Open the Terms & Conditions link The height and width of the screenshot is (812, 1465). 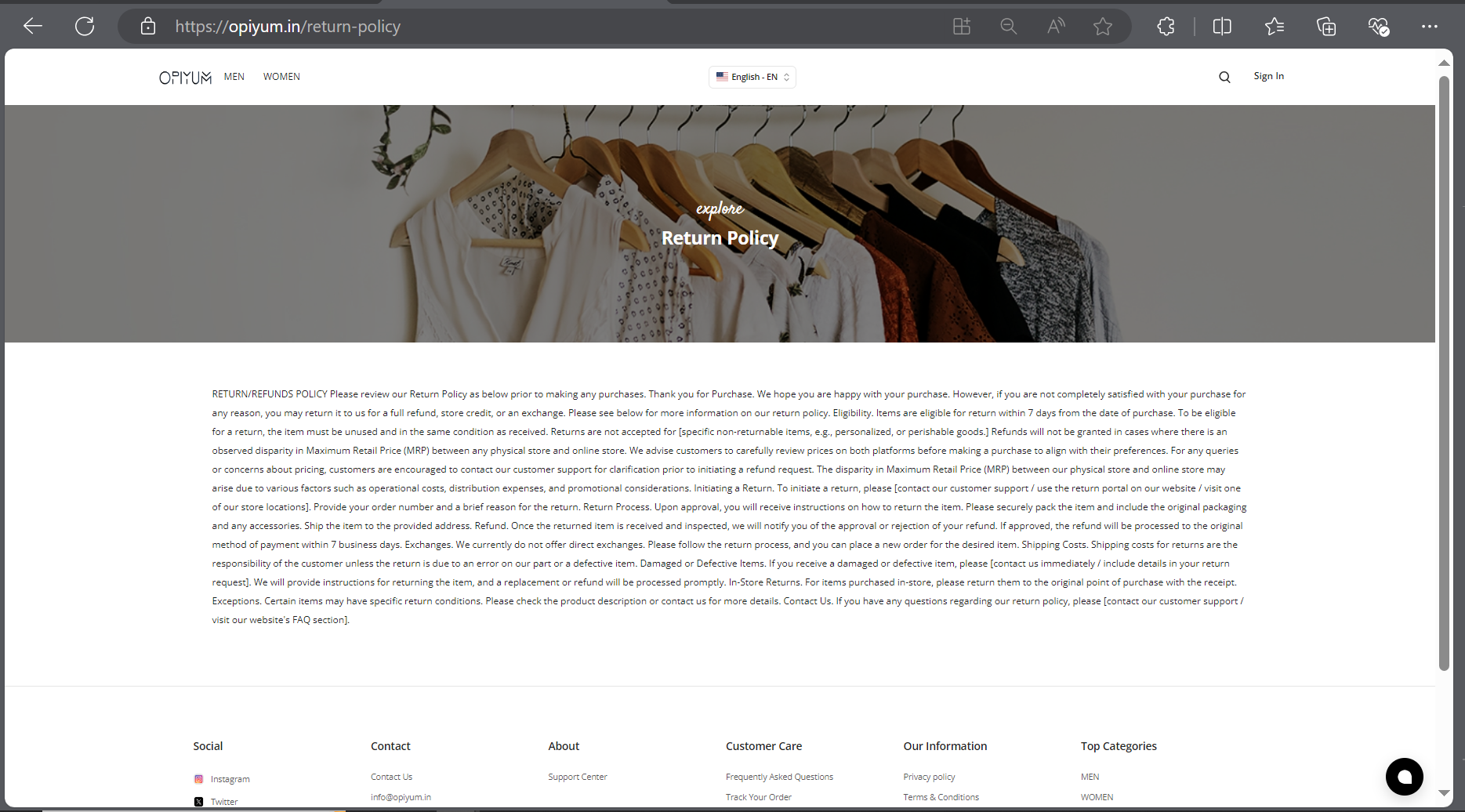pyautogui.click(x=941, y=797)
